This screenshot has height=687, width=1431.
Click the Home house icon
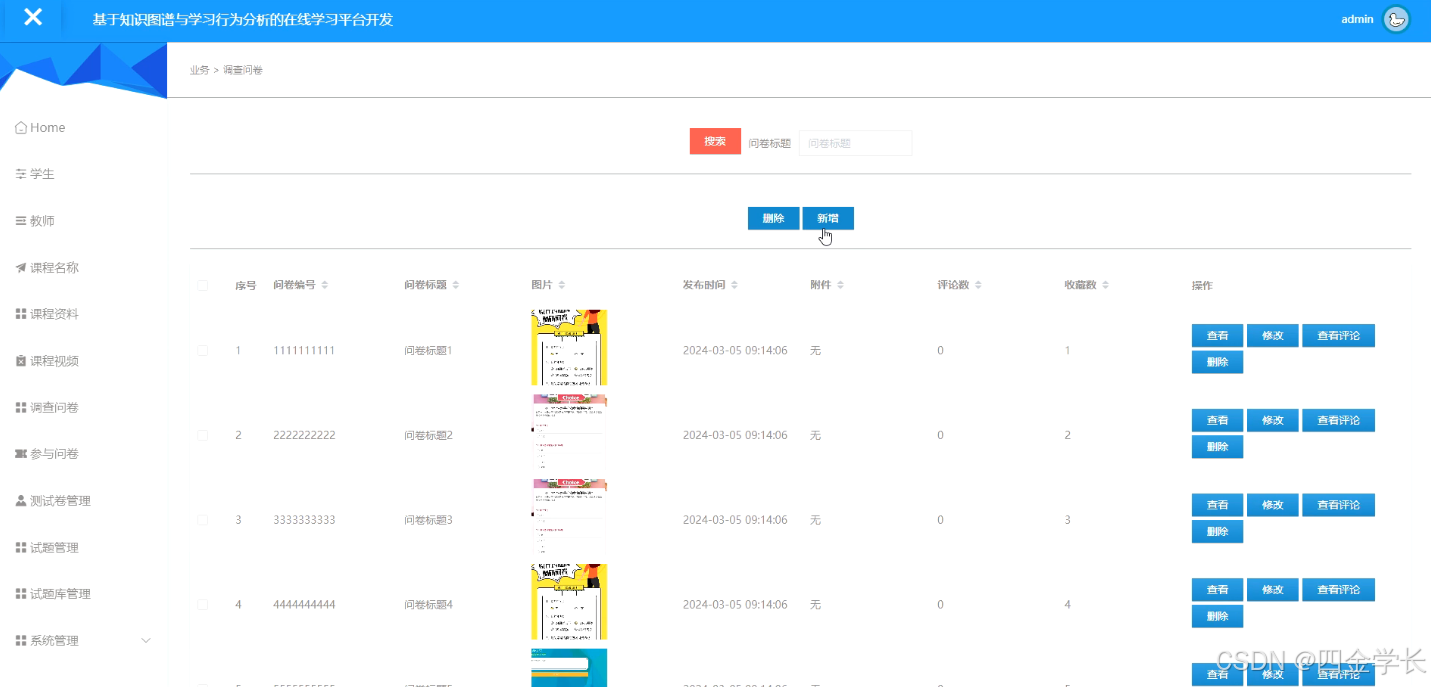coord(21,128)
